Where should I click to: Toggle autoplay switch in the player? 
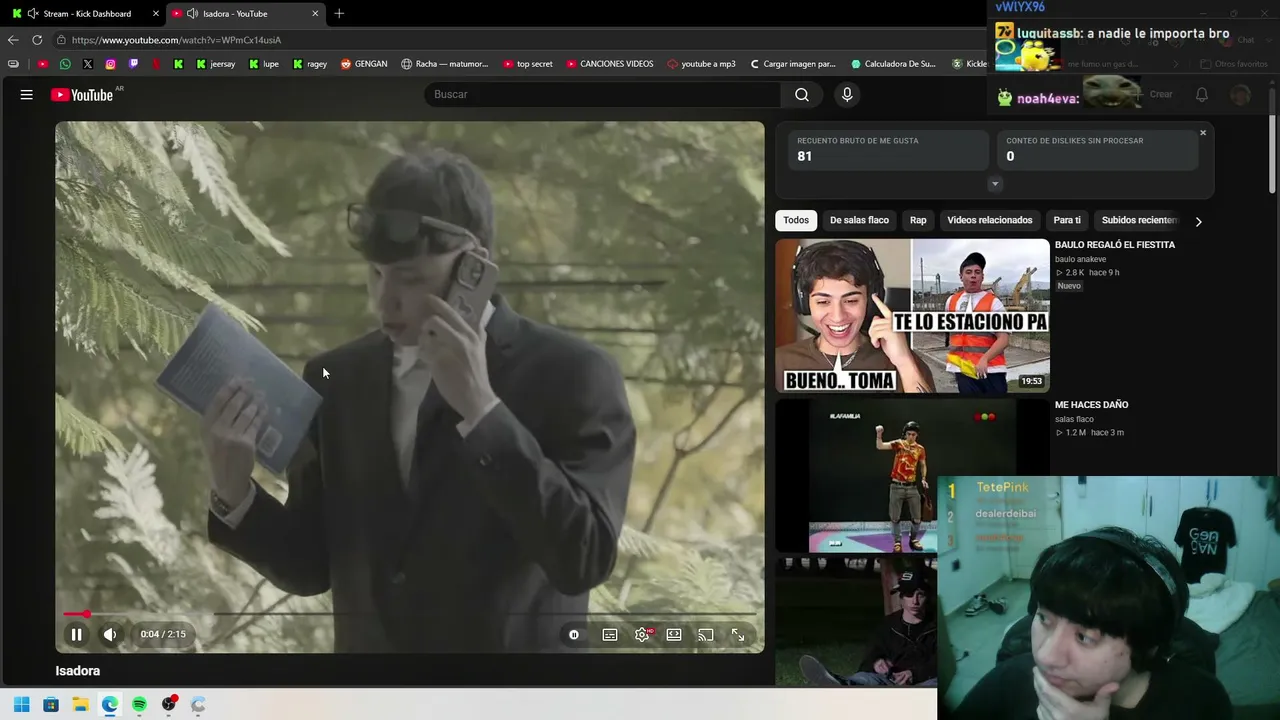[x=574, y=635]
